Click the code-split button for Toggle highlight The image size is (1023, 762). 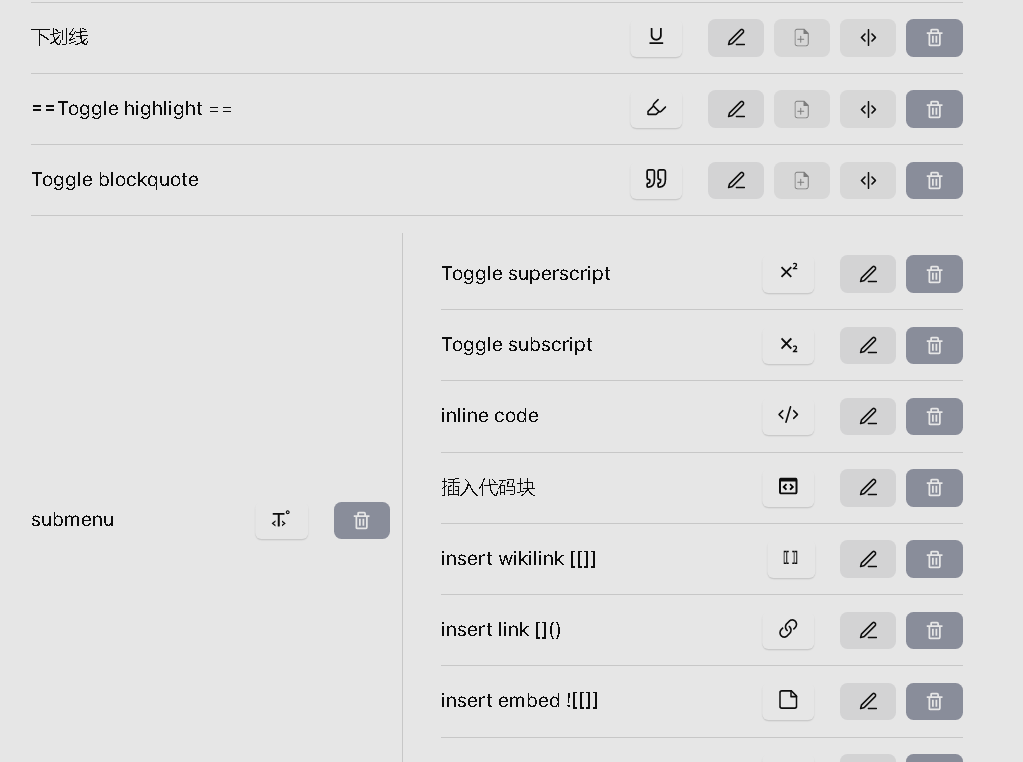point(868,109)
